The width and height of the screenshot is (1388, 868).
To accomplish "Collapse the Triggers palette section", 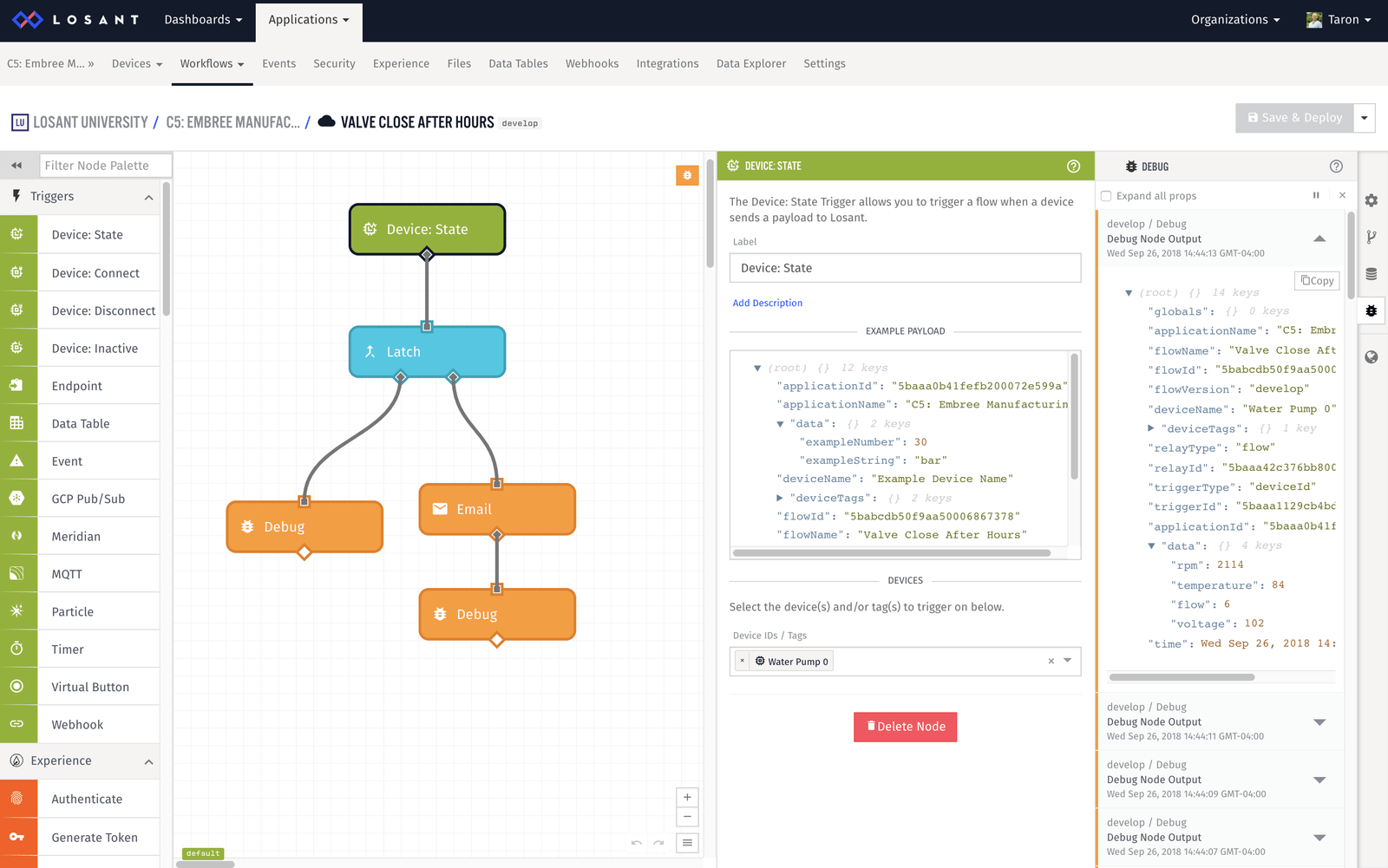I will tap(148, 197).
